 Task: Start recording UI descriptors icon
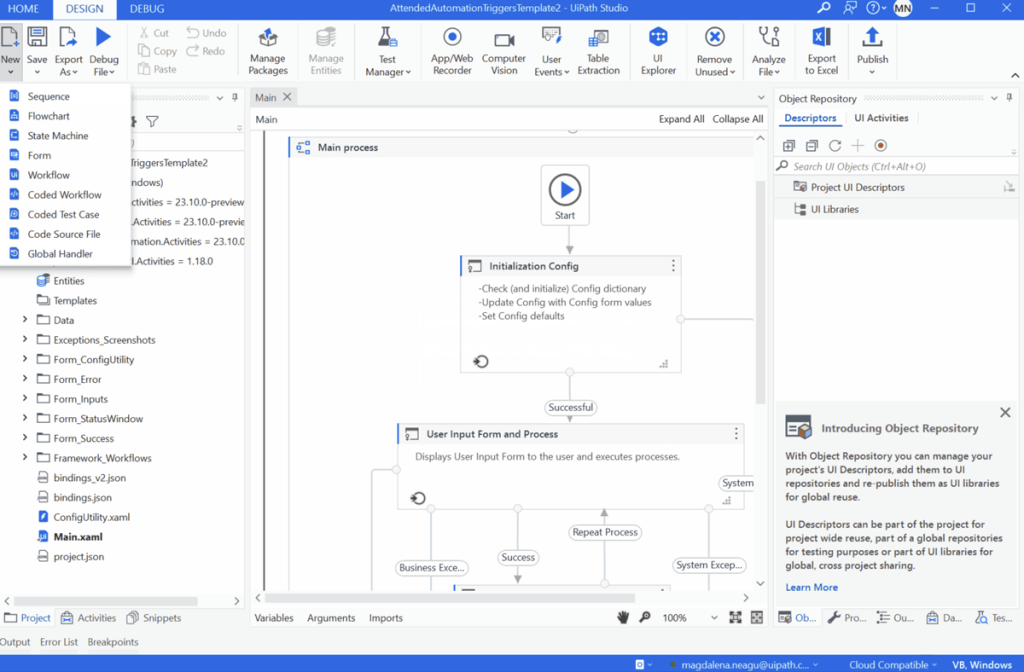880,146
